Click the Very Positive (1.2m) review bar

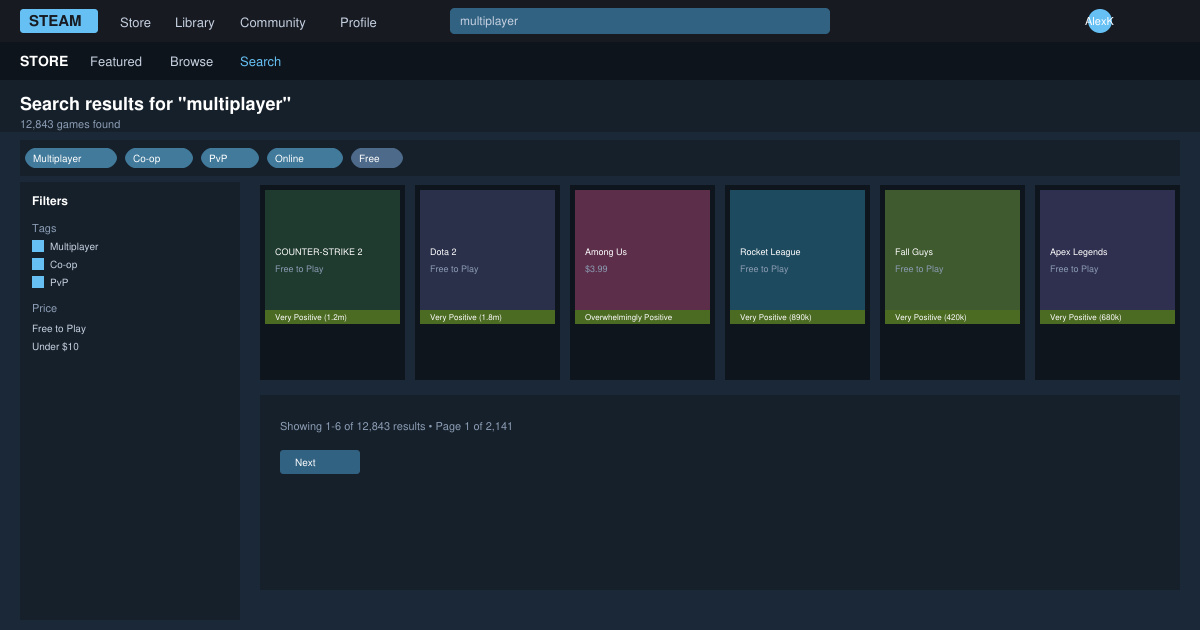332,317
